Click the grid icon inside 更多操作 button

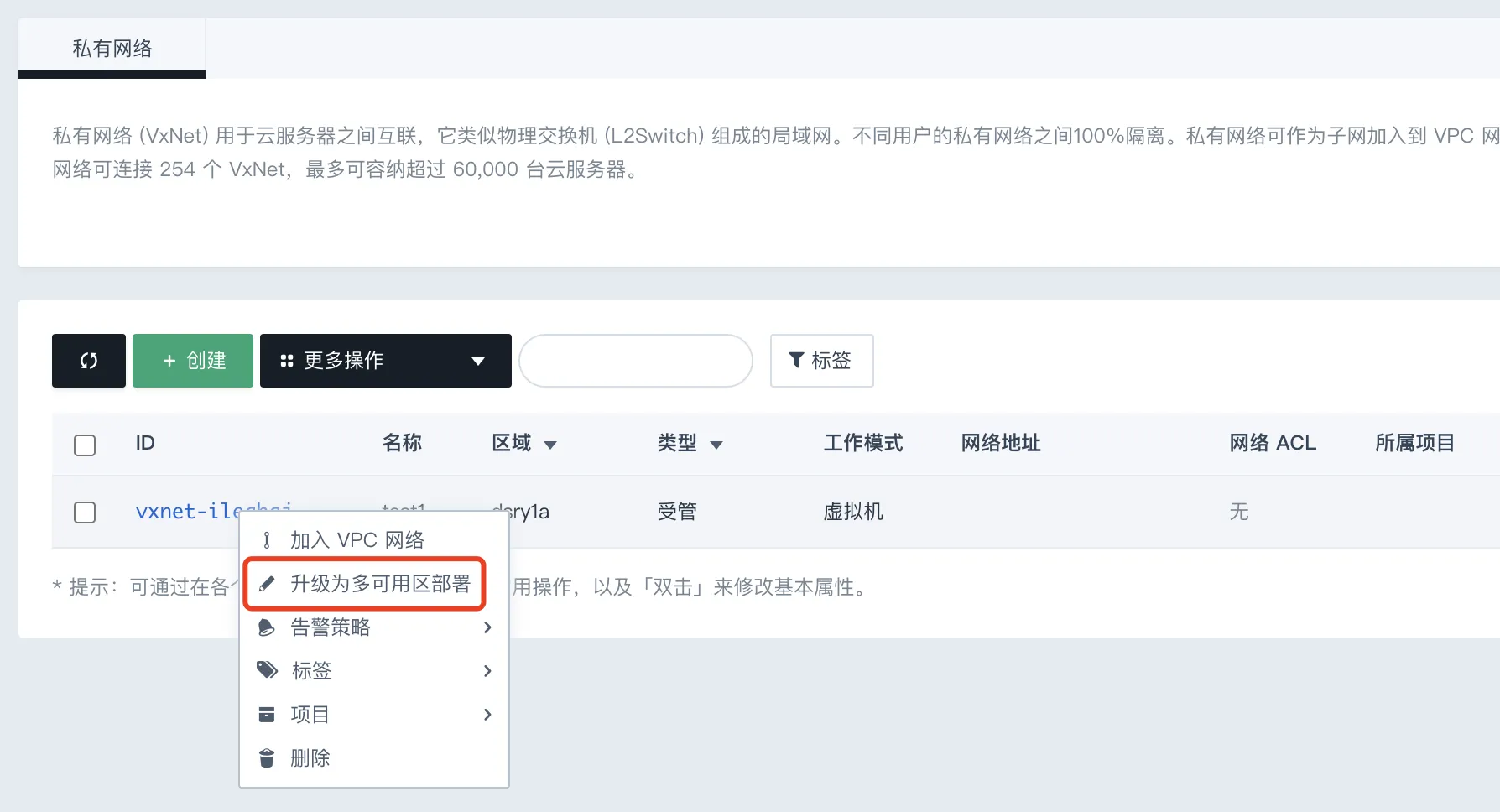point(288,361)
